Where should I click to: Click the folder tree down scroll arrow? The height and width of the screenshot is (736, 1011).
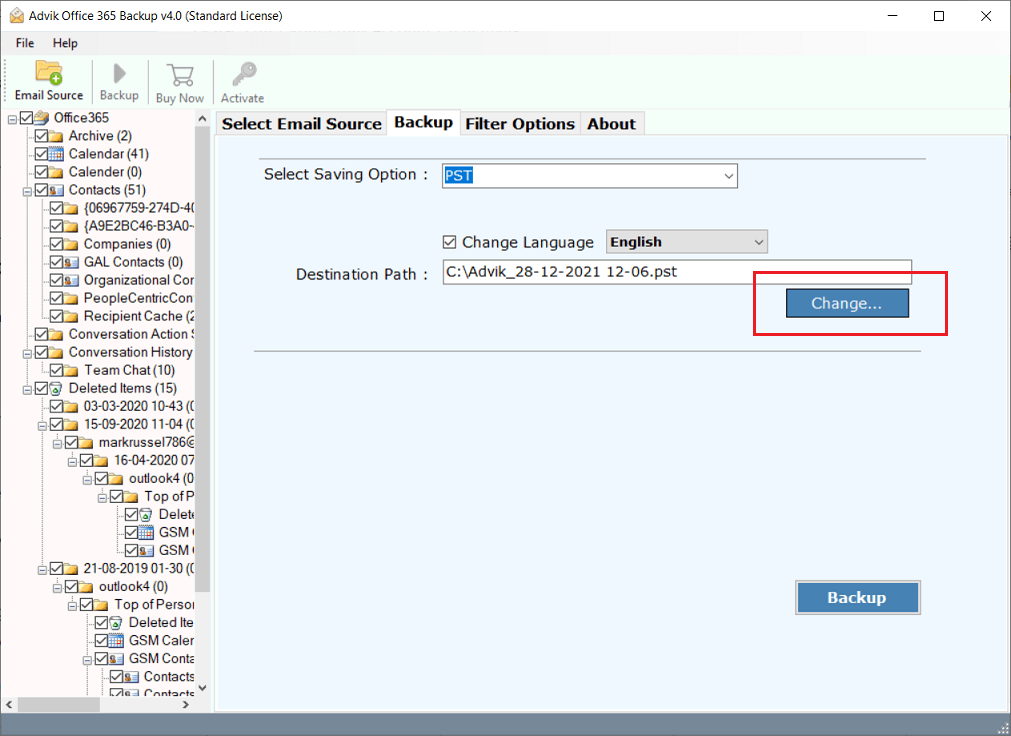click(x=202, y=688)
